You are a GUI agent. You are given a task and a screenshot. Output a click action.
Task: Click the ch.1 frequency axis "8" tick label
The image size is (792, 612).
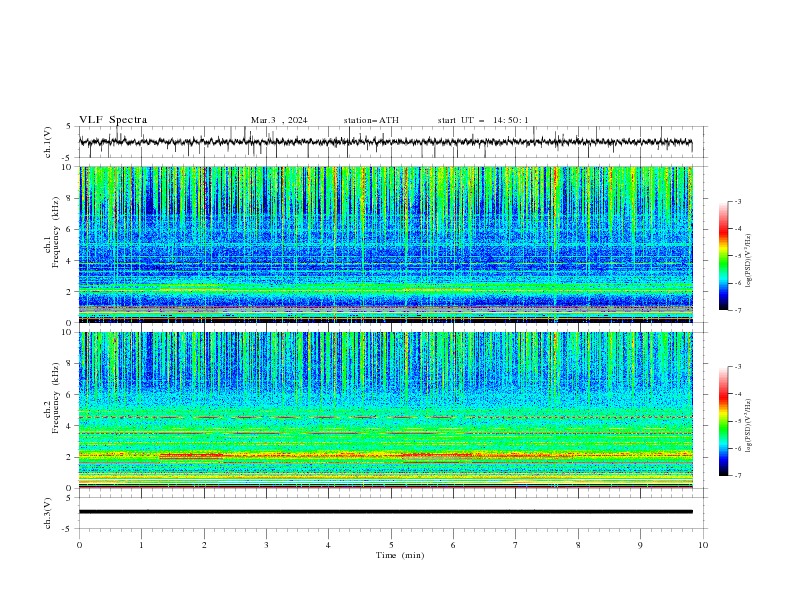(x=69, y=198)
